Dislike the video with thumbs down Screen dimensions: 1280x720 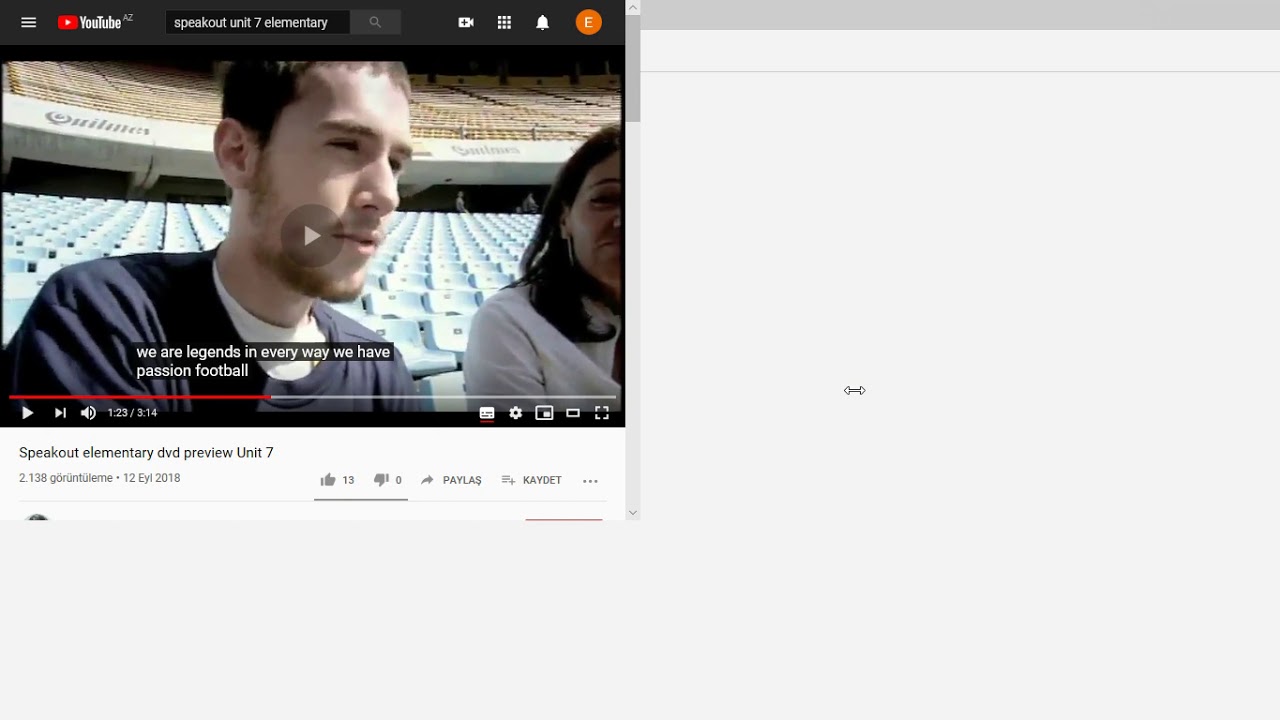click(381, 480)
